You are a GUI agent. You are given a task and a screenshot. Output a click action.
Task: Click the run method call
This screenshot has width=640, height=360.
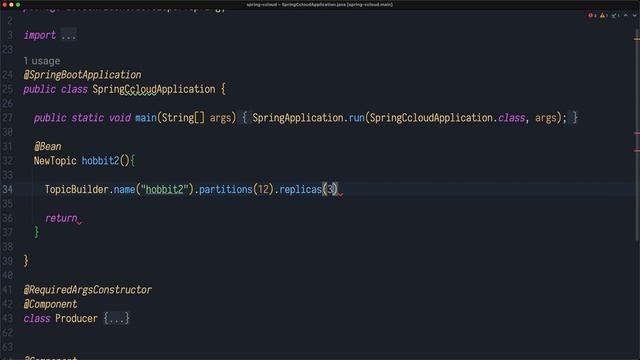tap(356, 118)
